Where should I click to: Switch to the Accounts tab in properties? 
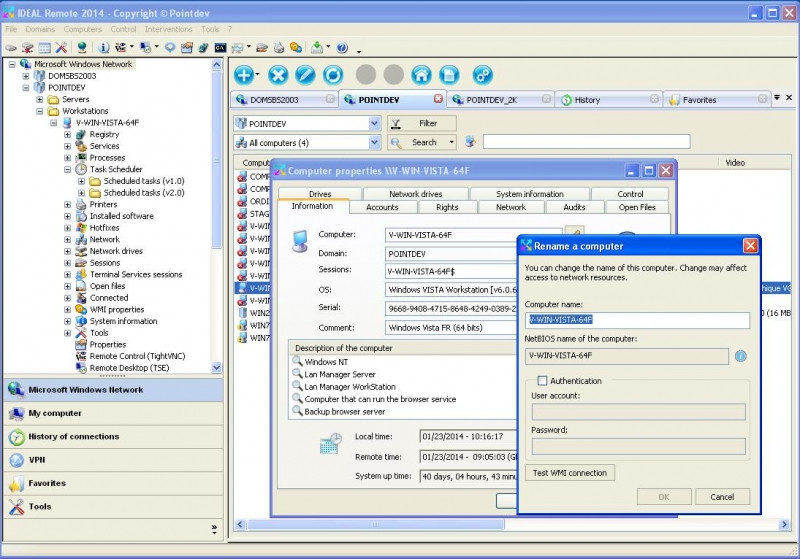pos(382,207)
